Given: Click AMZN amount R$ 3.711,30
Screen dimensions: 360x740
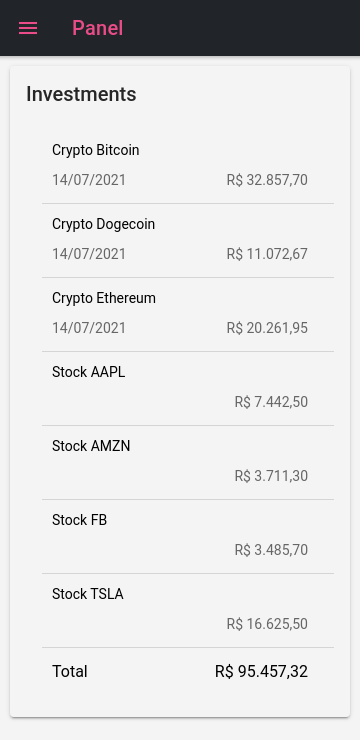Looking at the screenshot, I should 271,477.
